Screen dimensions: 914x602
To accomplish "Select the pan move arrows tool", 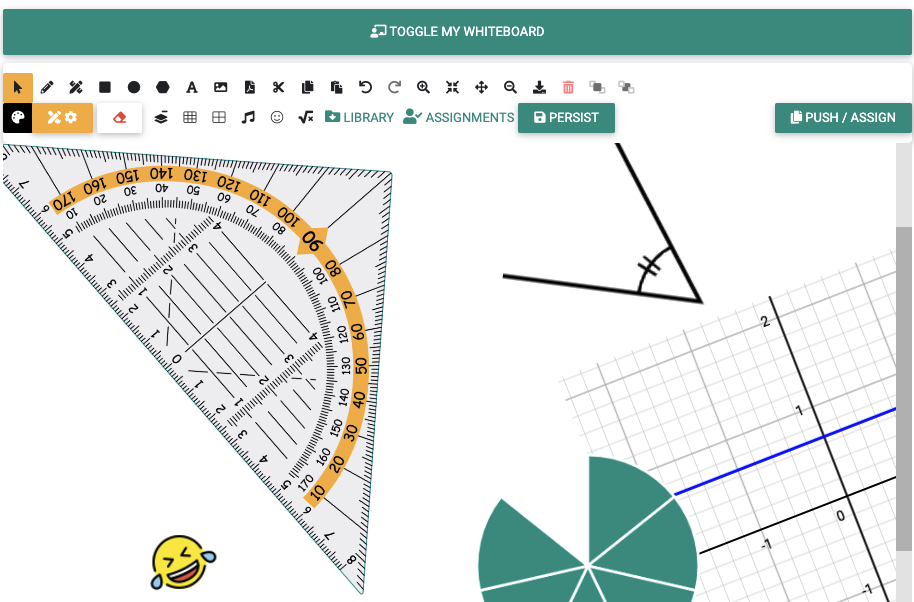I will (481, 87).
